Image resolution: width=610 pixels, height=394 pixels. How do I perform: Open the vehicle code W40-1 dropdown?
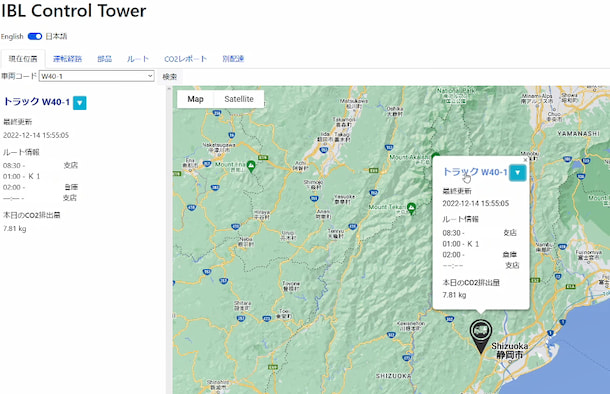pos(96,76)
